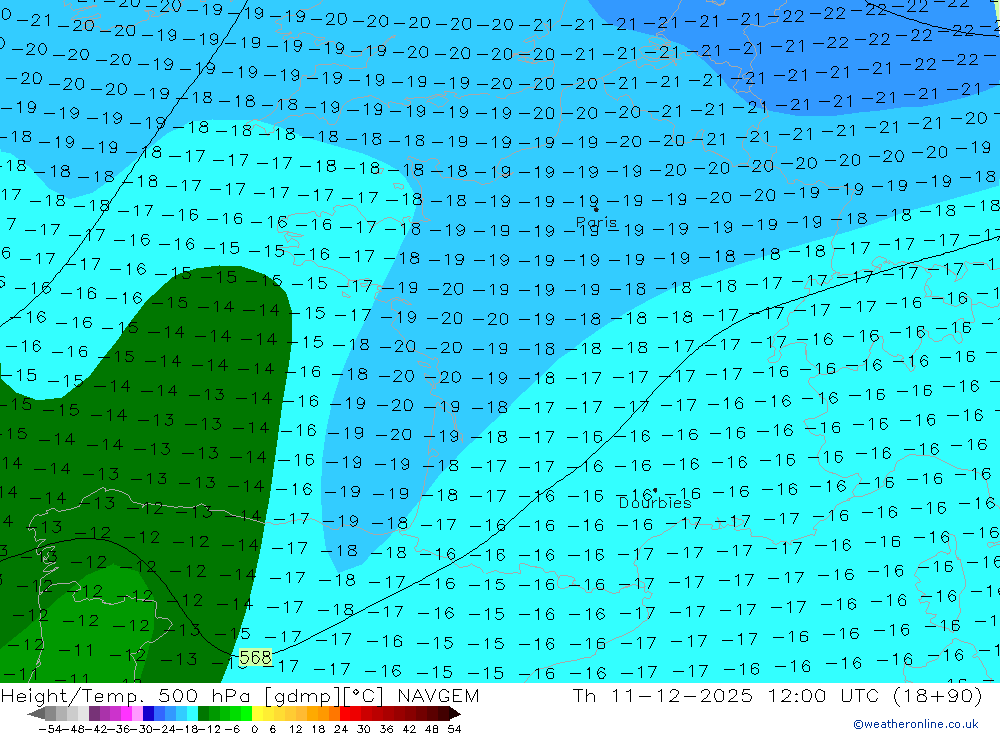Screen dimensions: 1000x733
Task: Click the '54' legend scale maximum value
Action: [x=454, y=729]
